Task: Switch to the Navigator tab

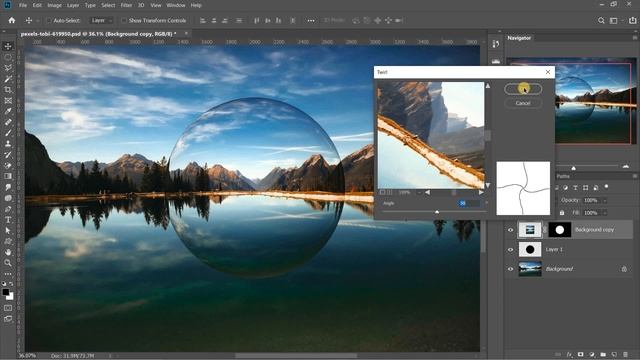Action: tap(519, 38)
